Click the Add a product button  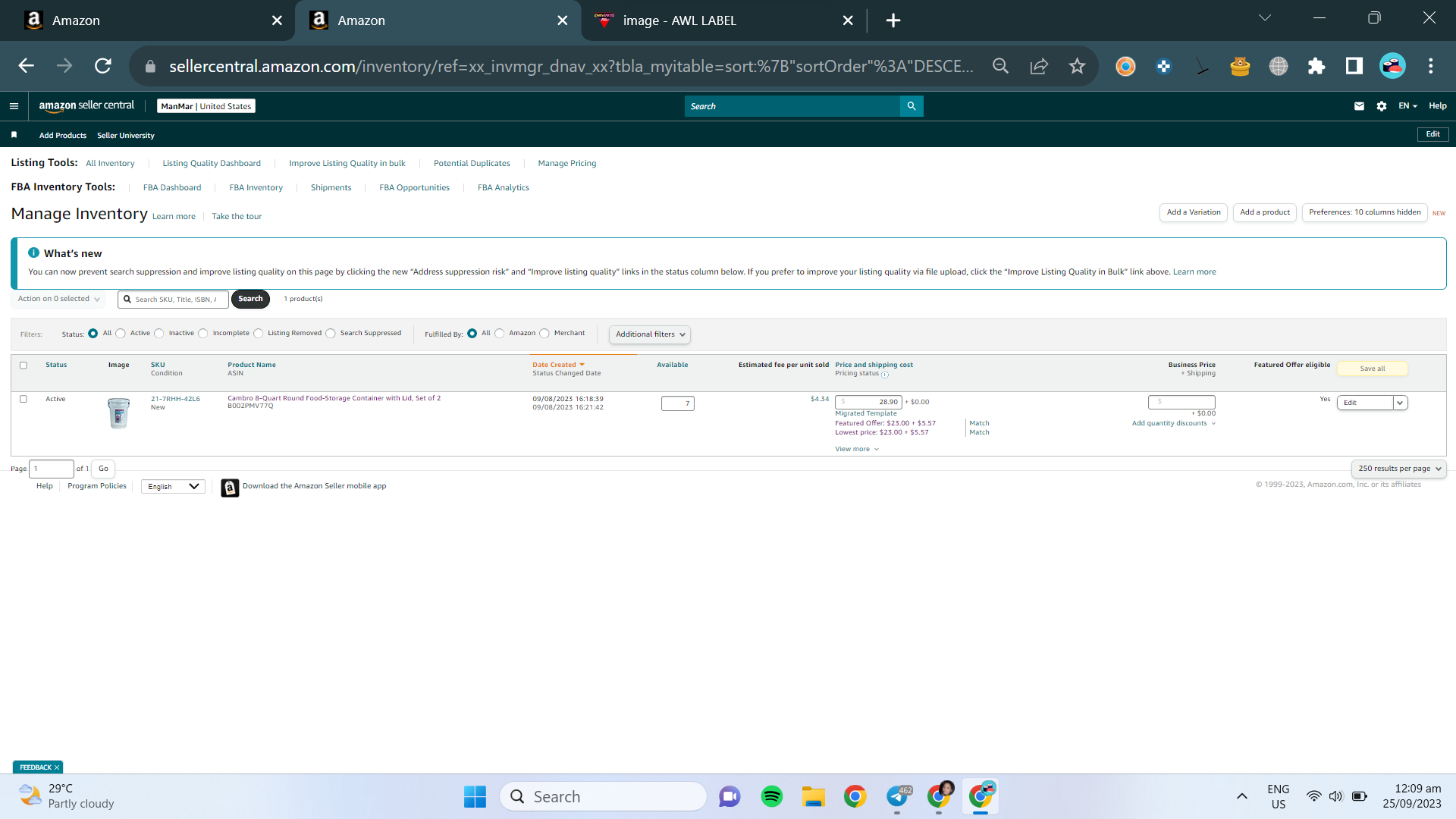[1265, 213]
